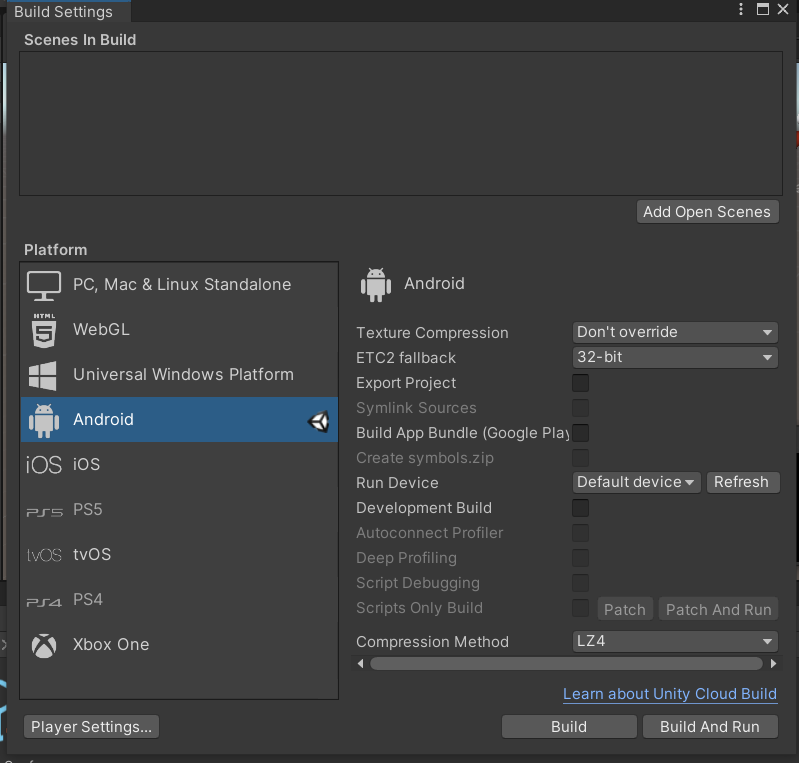This screenshot has height=763, width=799.
Task: Select the PS4 platform entry
Action: 179,599
